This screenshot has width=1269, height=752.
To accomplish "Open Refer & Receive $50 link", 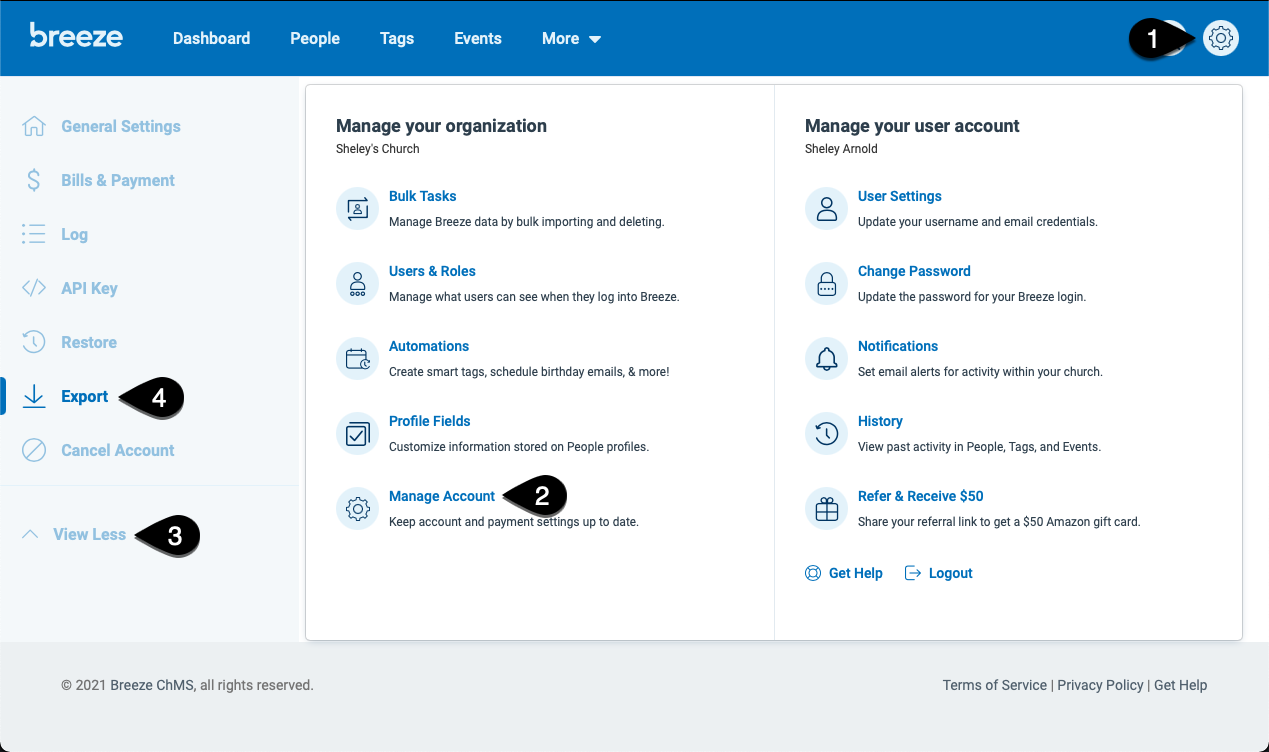I will click(x=921, y=496).
